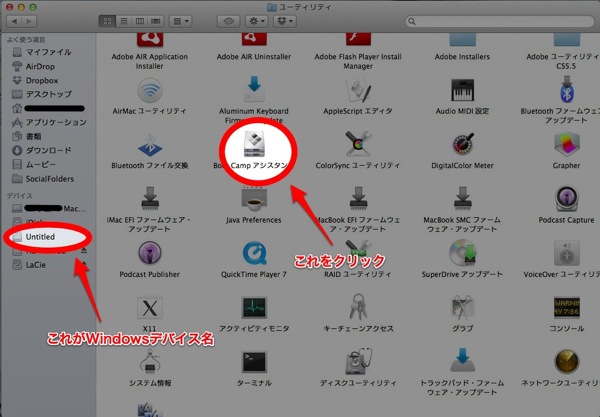This screenshot has width=600, height=417.
Task: Switch to icon view in toolbar
Action: point(107,21)
